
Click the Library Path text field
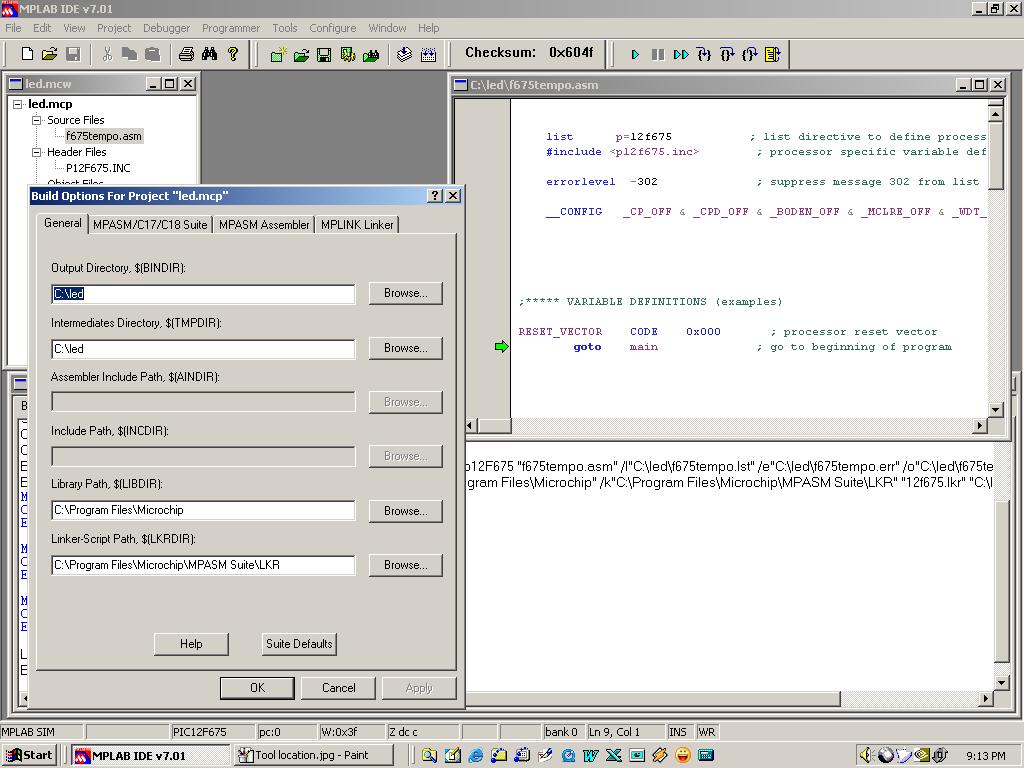pos(203,510)
